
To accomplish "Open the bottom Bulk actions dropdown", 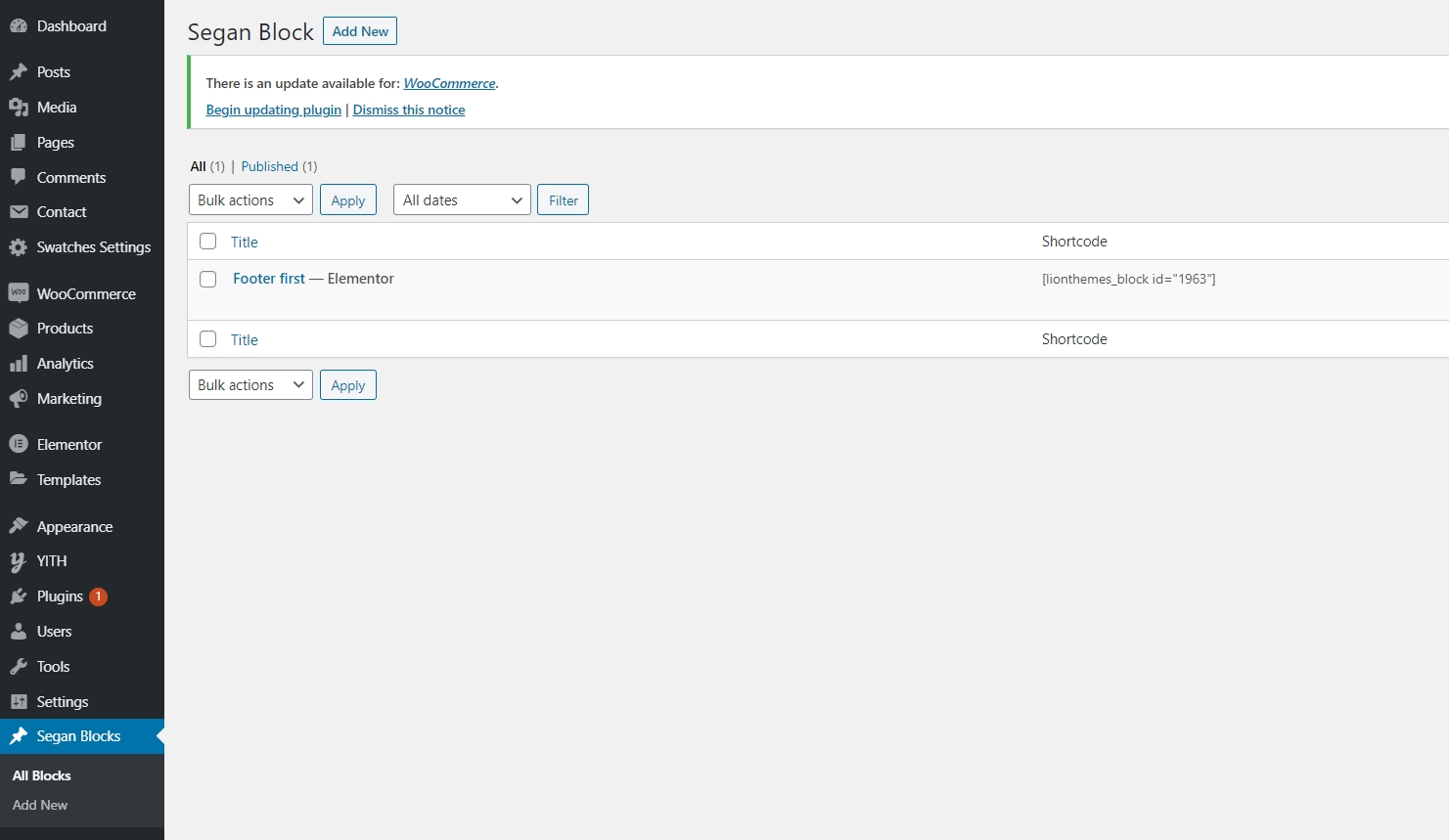I will (250, 385).
